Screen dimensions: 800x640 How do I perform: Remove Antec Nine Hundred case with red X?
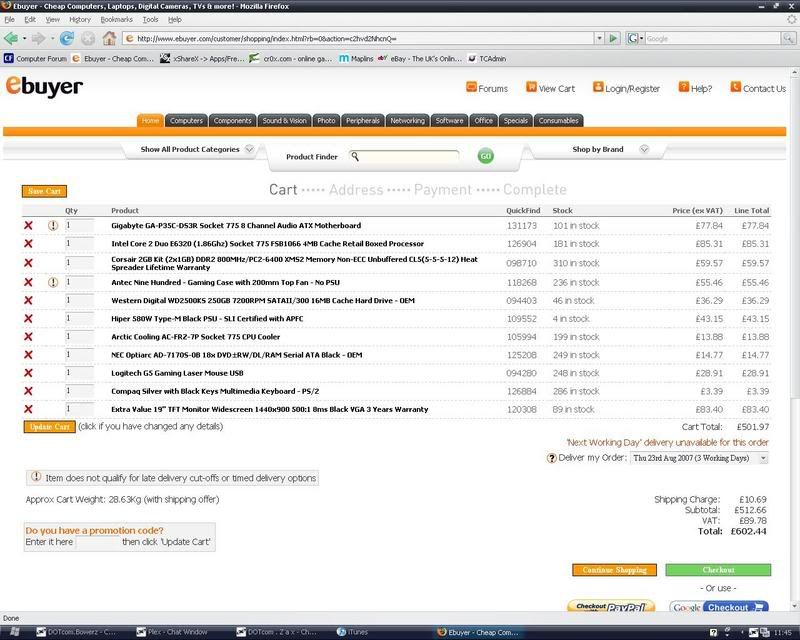[x=29, y=282]
